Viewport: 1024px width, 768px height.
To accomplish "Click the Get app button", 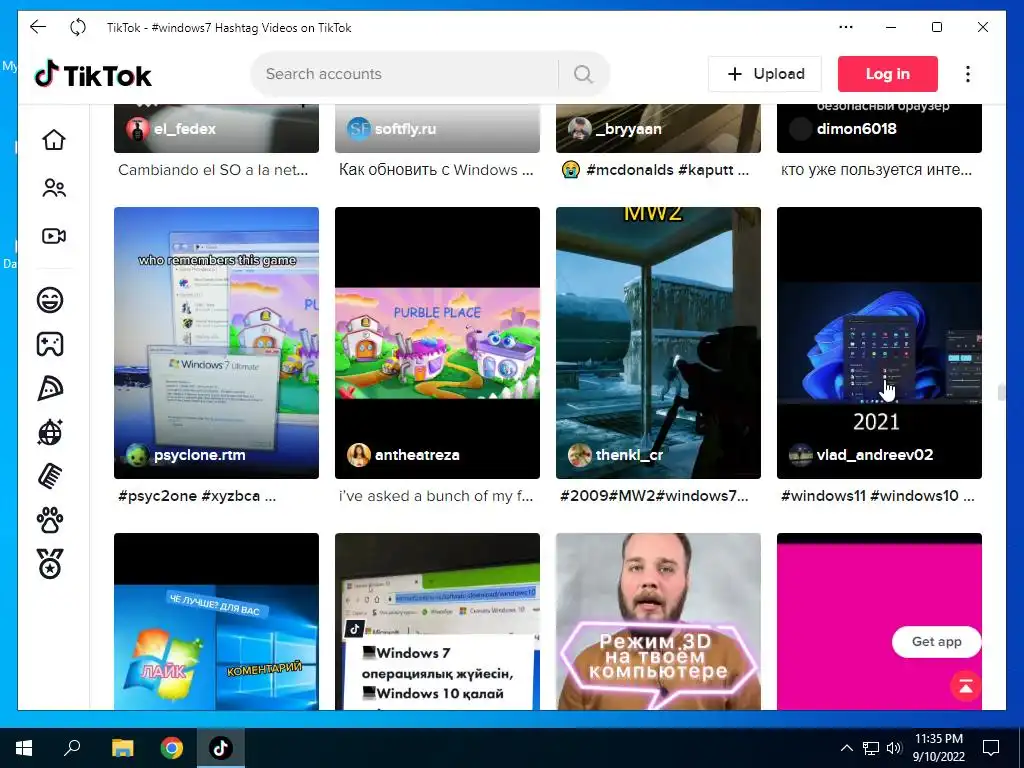I will point(936,641).
